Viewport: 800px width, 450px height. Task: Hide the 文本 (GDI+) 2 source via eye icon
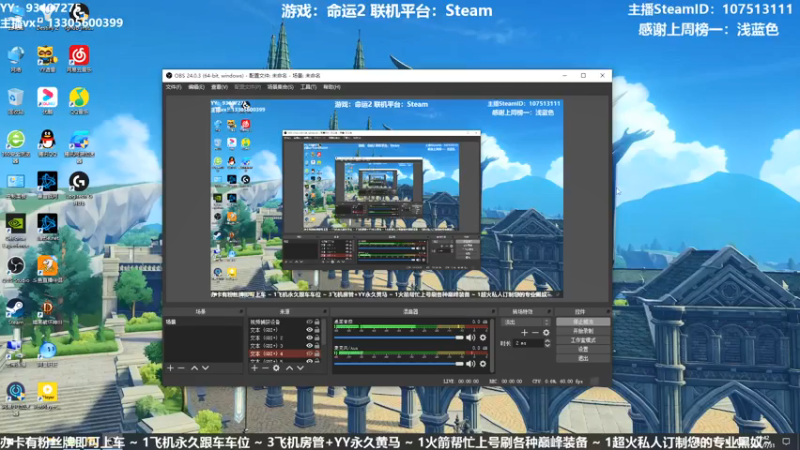click(309, 338)
